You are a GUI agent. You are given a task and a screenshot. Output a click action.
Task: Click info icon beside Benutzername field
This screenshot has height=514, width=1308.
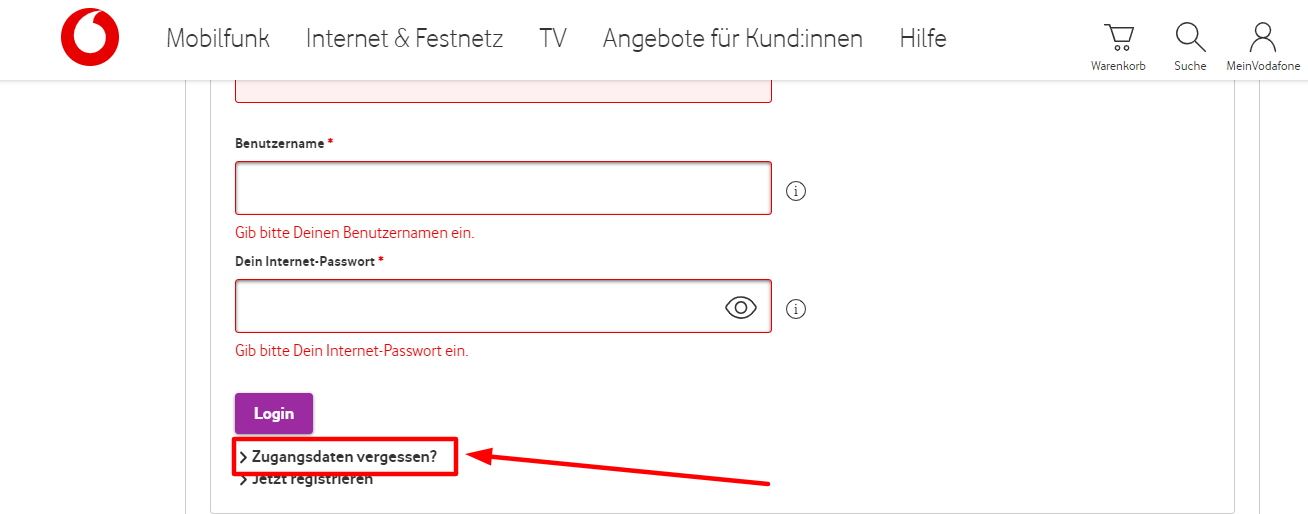[x=796, y=190]
